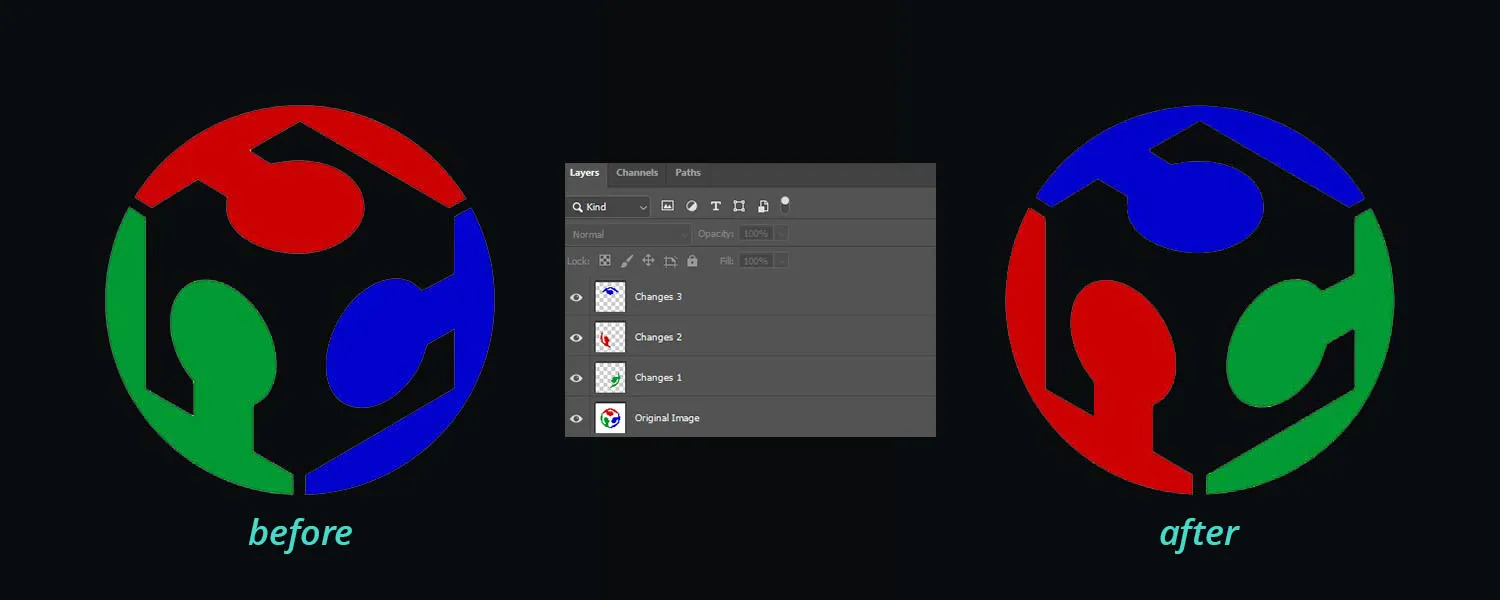Open the blending mode dropdown
Image resolution: width=1500 pixels, height=600 pixels.
tap(627, 233)
